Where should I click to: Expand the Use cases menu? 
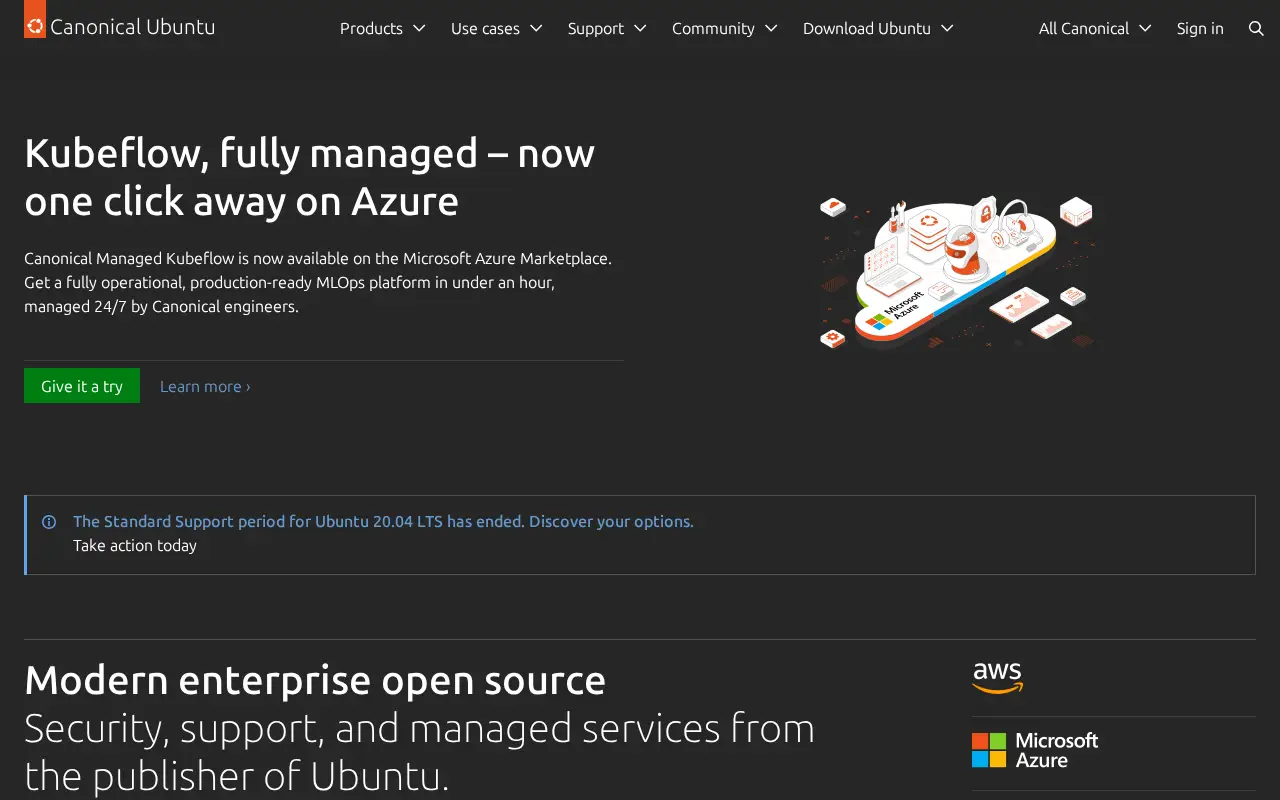point(496,28)
